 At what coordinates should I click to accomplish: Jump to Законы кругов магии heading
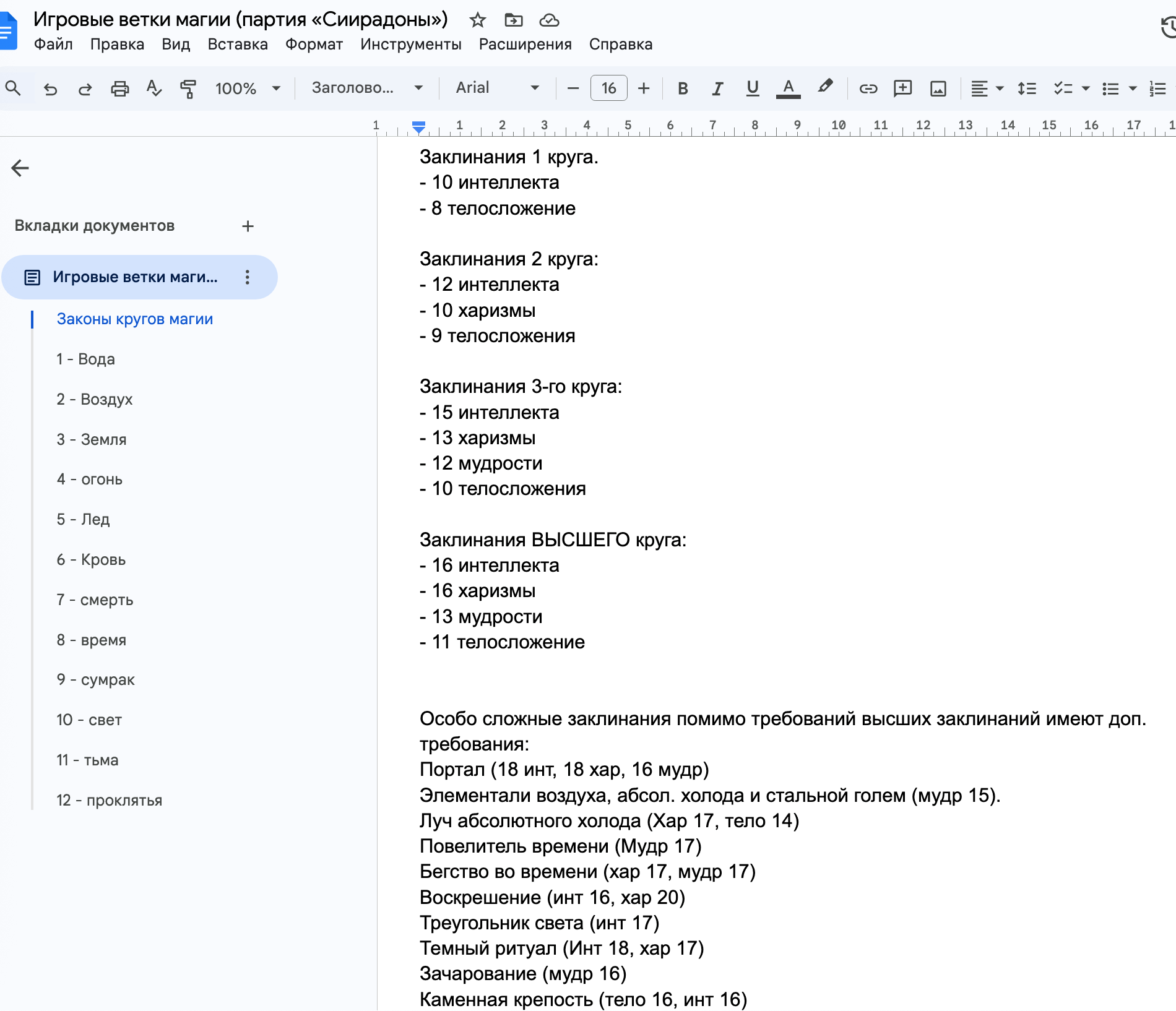tap(134, 319)
